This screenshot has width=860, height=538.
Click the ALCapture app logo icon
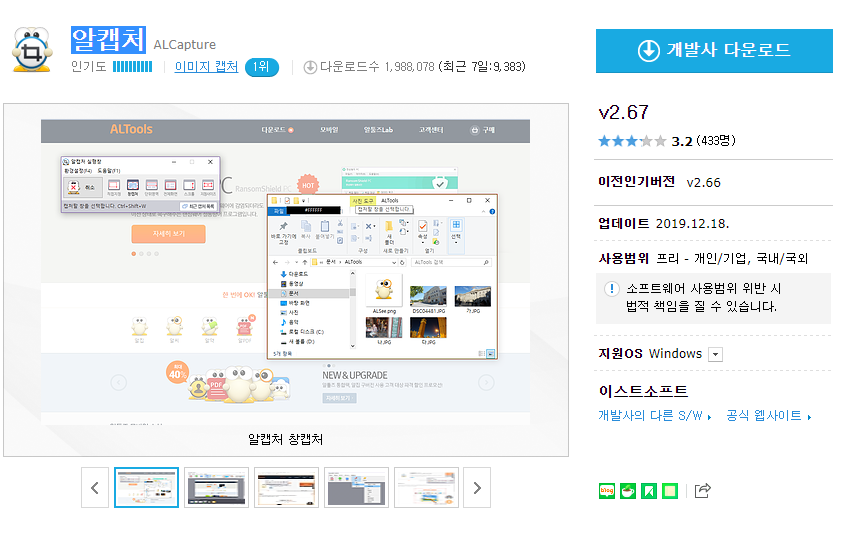pos(32,49)
